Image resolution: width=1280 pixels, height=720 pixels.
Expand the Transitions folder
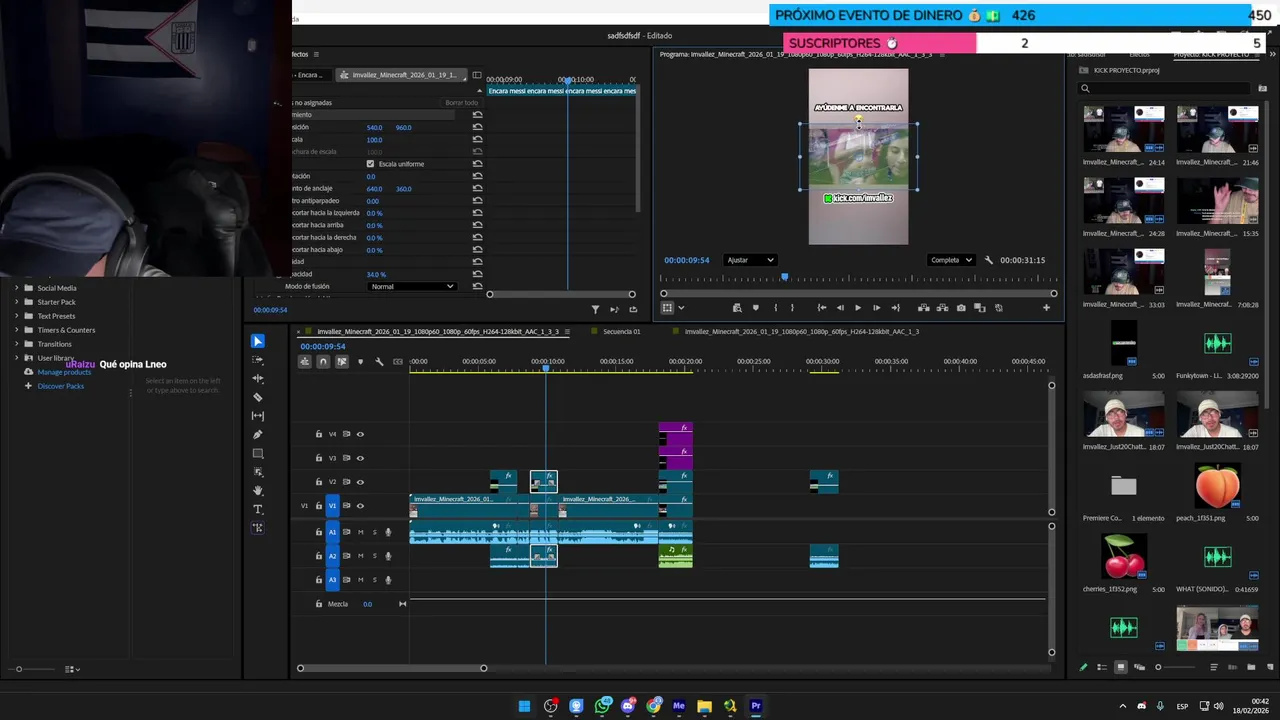coord(16,344)
